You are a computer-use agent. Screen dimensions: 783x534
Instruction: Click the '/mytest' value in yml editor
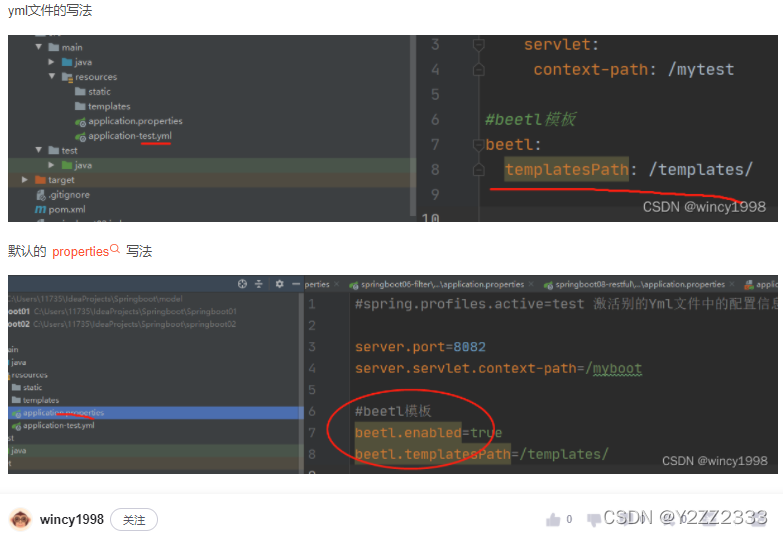(701, 69)
